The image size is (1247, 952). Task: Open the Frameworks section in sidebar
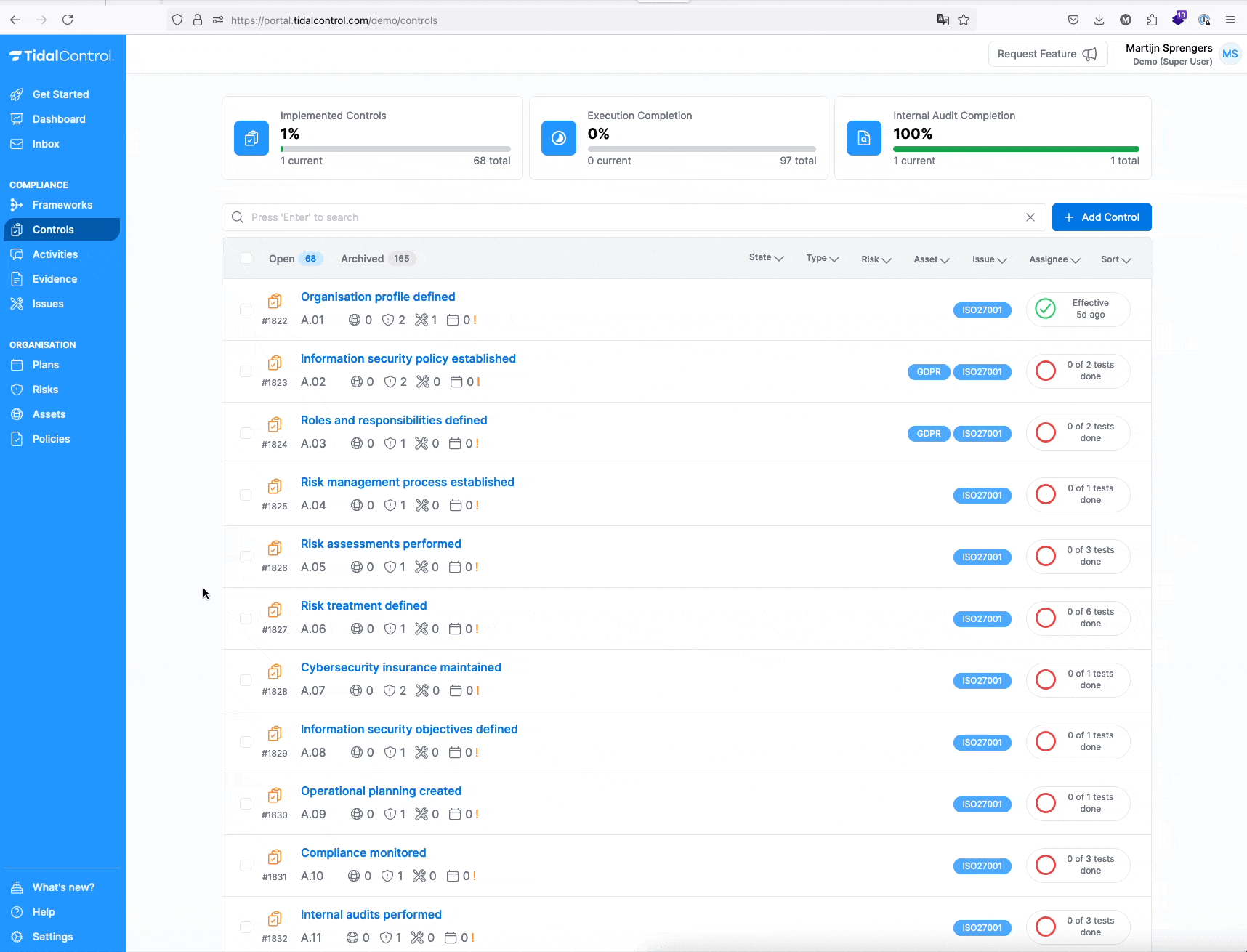click(x=62, y=205)
